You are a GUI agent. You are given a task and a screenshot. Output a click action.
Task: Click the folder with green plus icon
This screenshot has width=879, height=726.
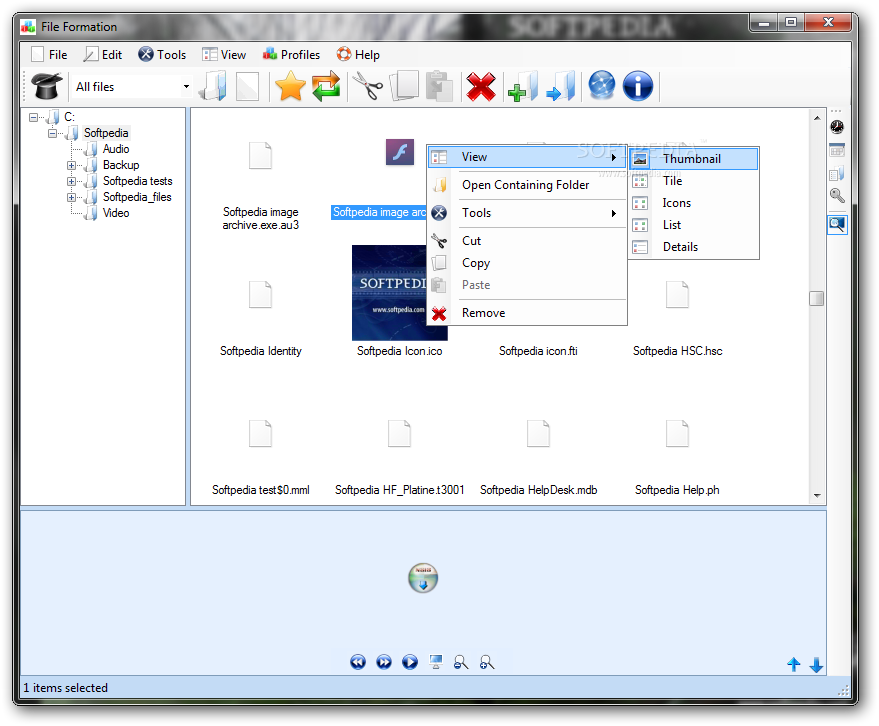click(x=523, y=86)
